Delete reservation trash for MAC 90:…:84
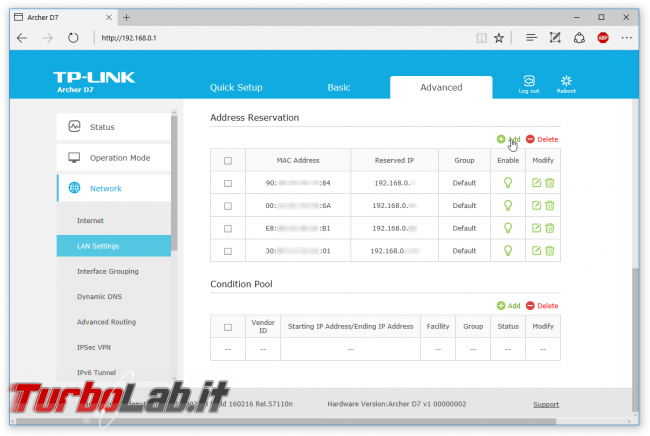The height and width of the screenshot is (436, 650). [x=550, y=183]
